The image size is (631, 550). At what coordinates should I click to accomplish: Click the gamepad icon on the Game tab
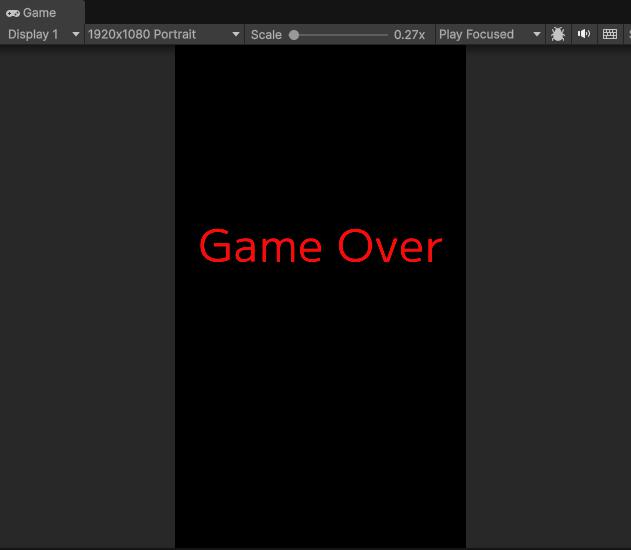(13, 13)
